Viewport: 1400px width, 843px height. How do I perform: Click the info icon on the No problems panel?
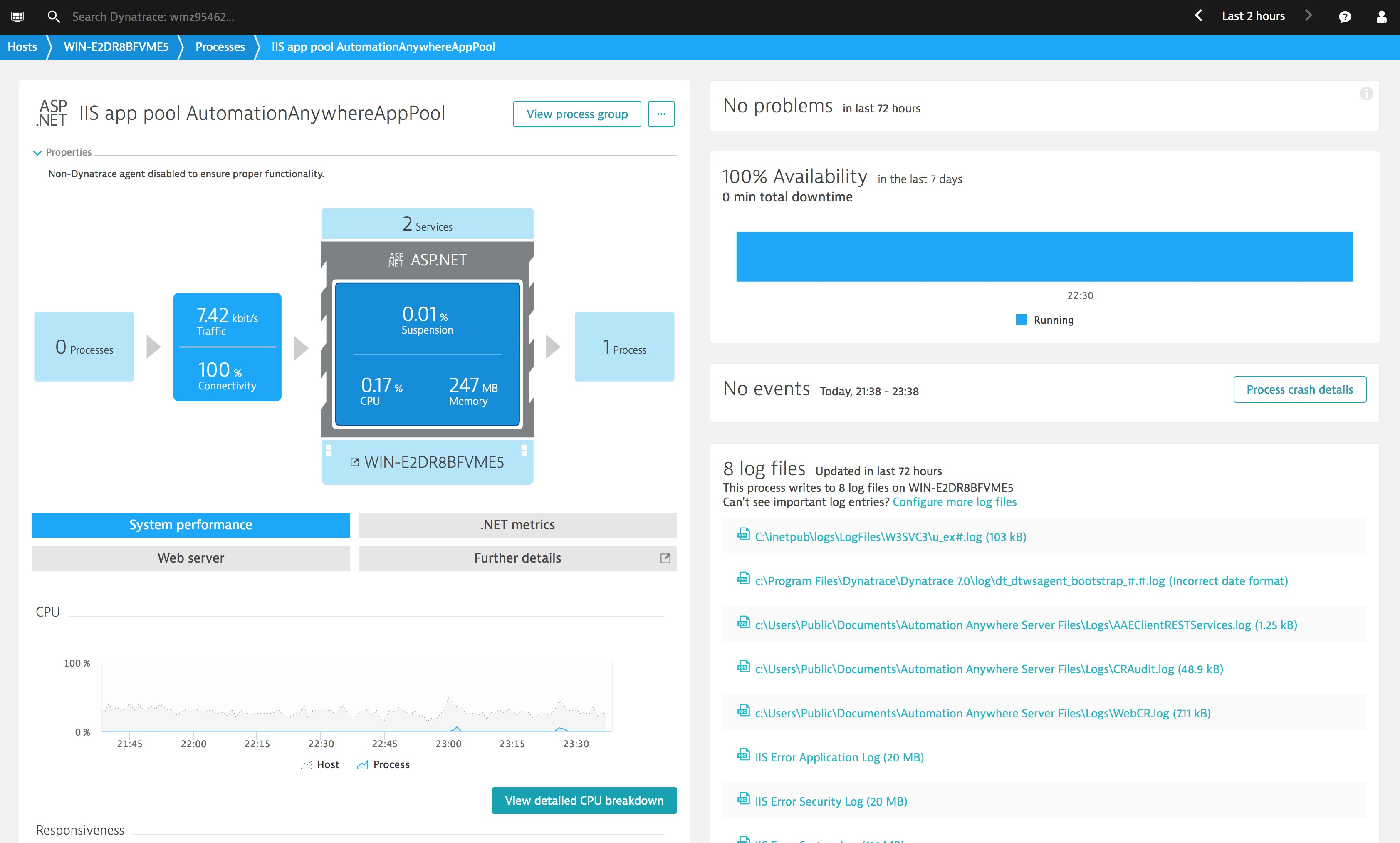coord(1366,94)
